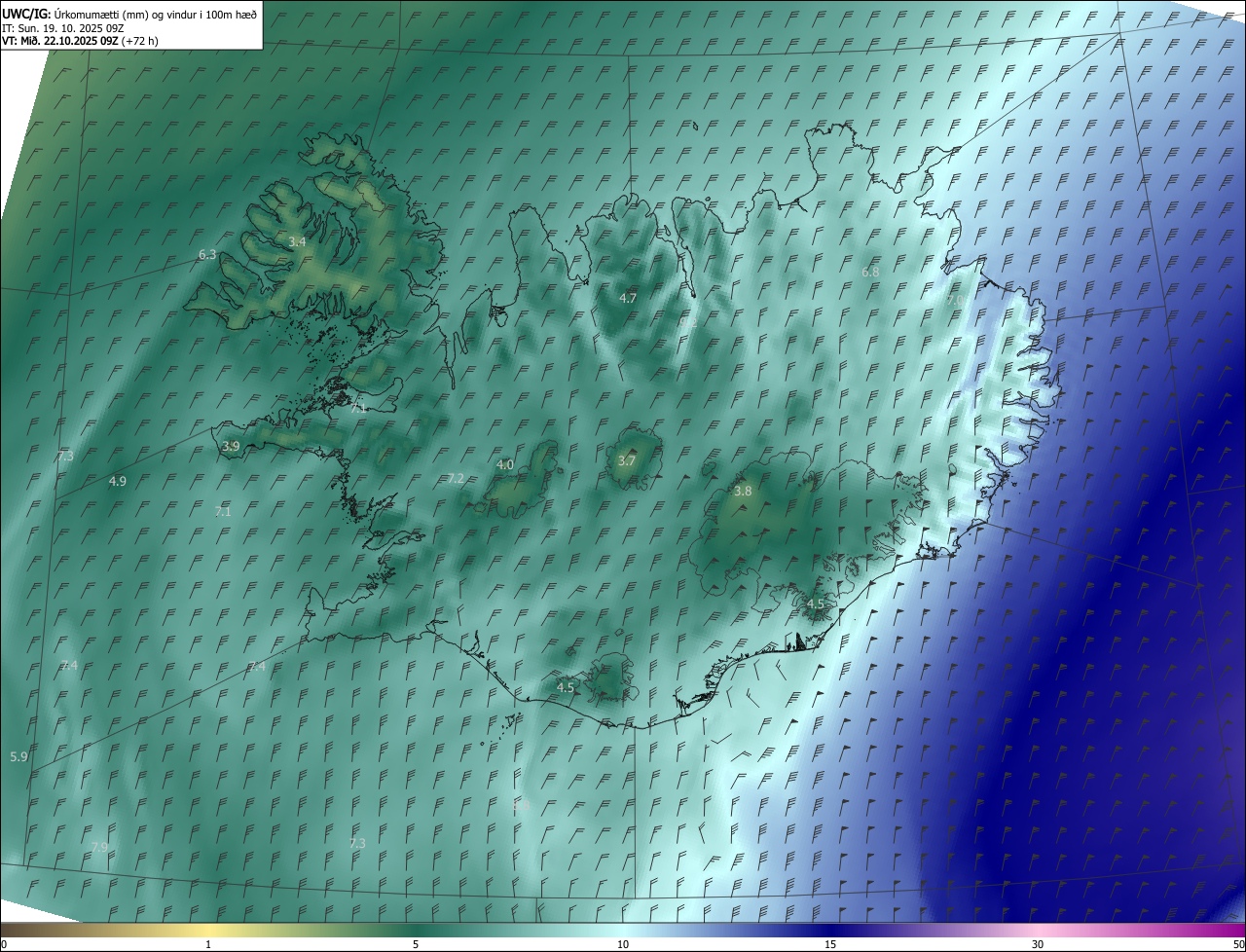Select the 6.3 value label
Viewport: 1246px width, 952px height.
[207, 255]
